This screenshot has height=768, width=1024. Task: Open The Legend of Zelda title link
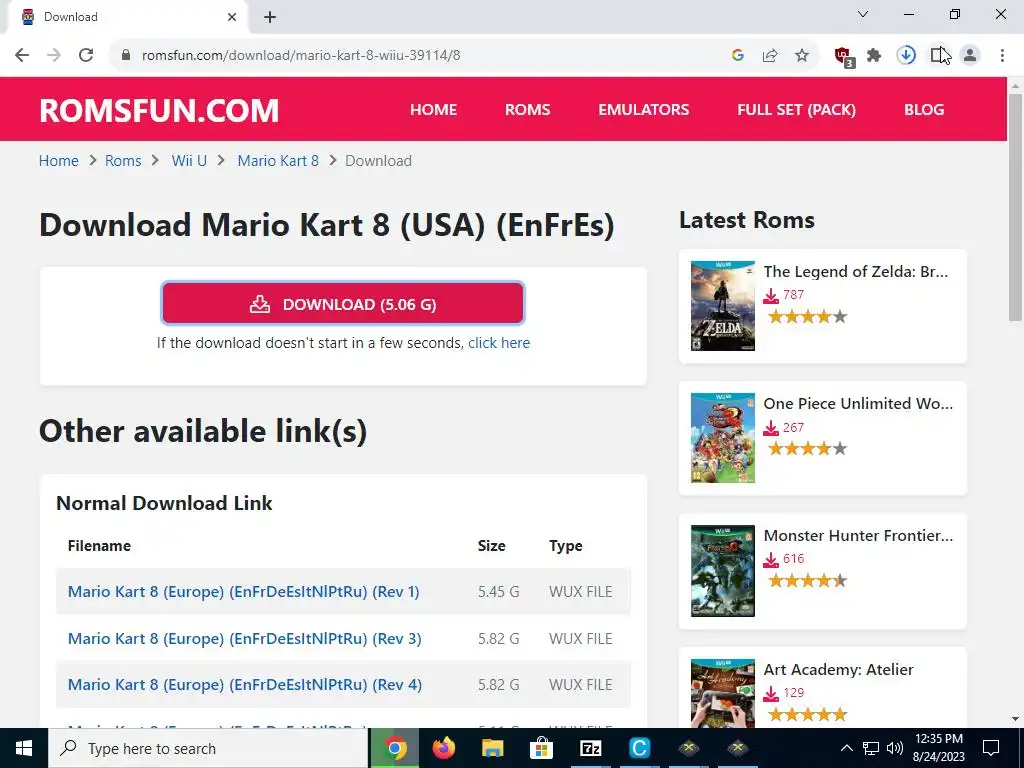click(856, 272)
